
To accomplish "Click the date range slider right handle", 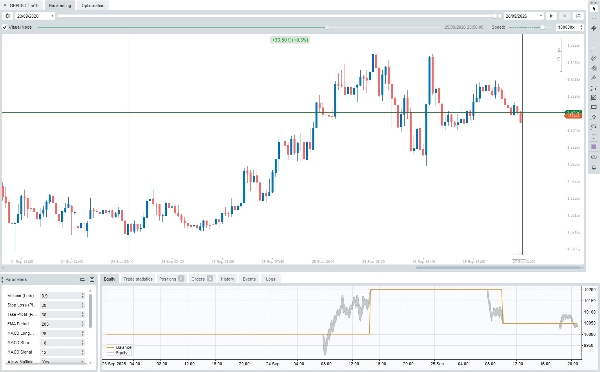I will click(x=499, y=16).
